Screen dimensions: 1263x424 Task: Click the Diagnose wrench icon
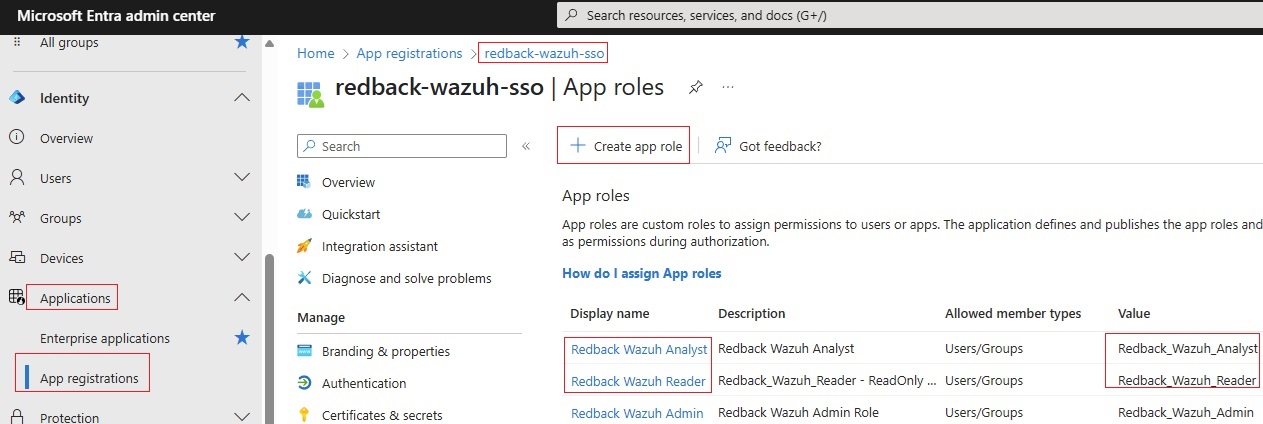303,278
